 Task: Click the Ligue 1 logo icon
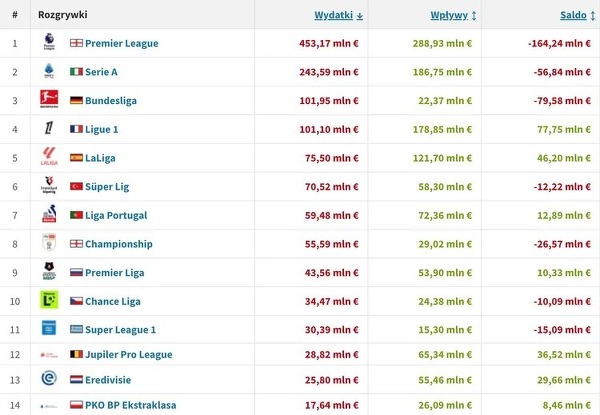coord(48,129)
